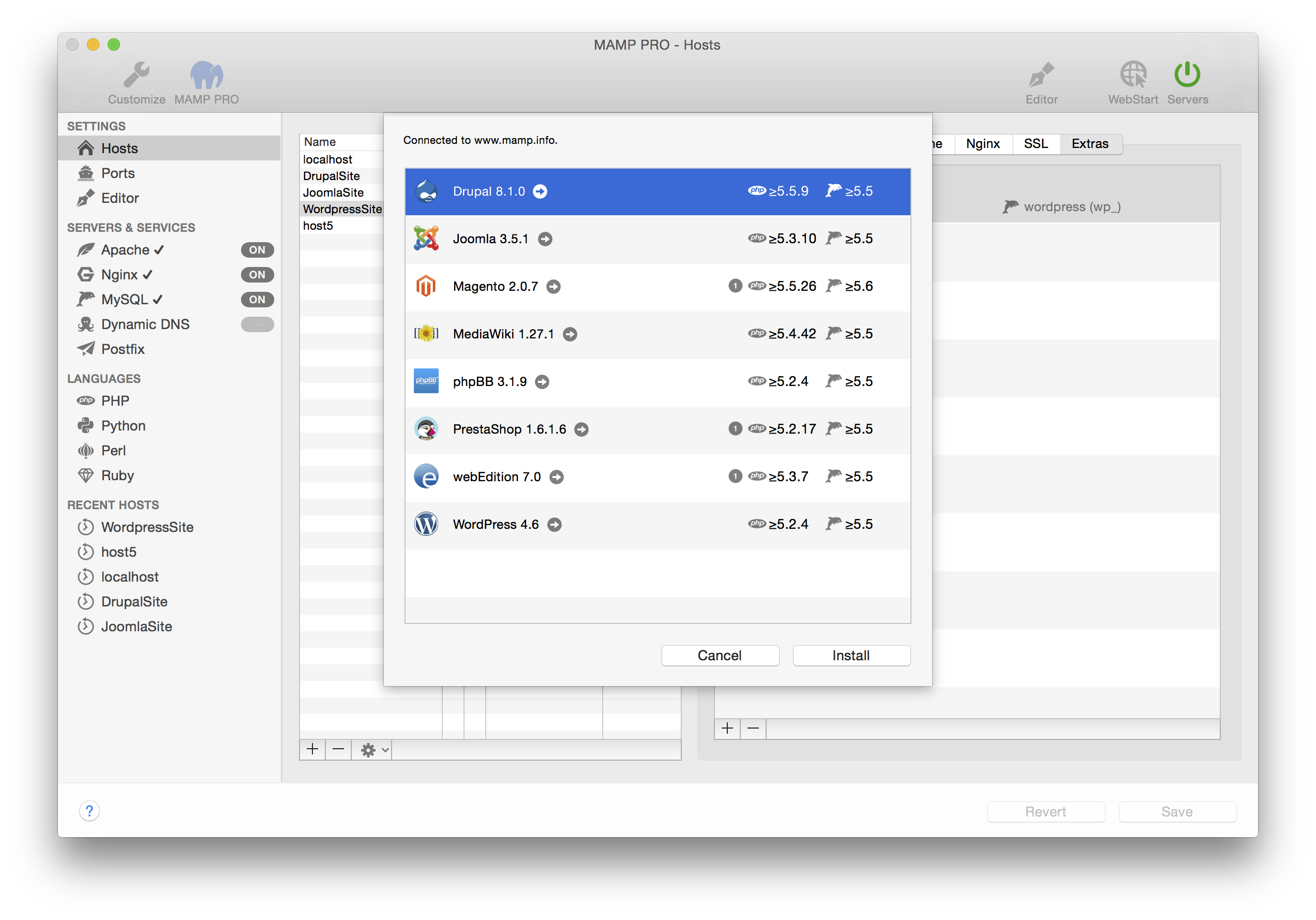
Task: Select the PrestaShop penguin logo
Action: pyautogui.click(x=426, y=429)
